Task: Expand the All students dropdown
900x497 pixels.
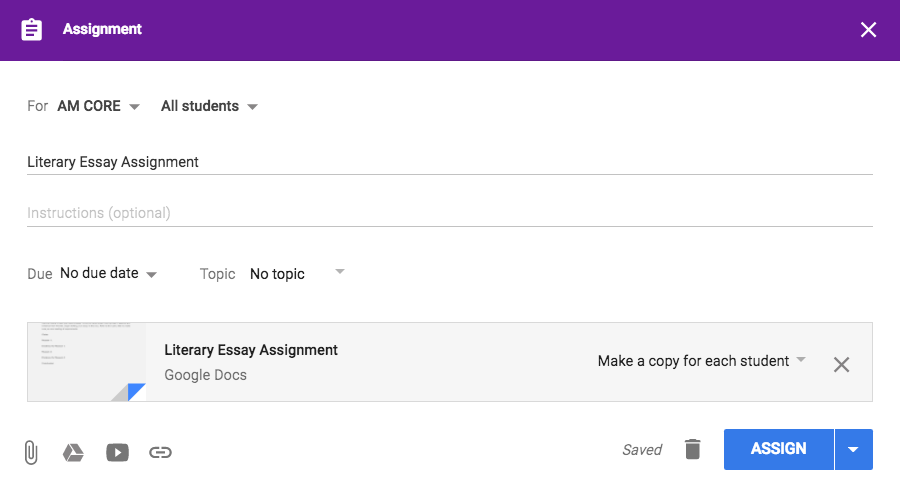Action: (x=209, y=106)
